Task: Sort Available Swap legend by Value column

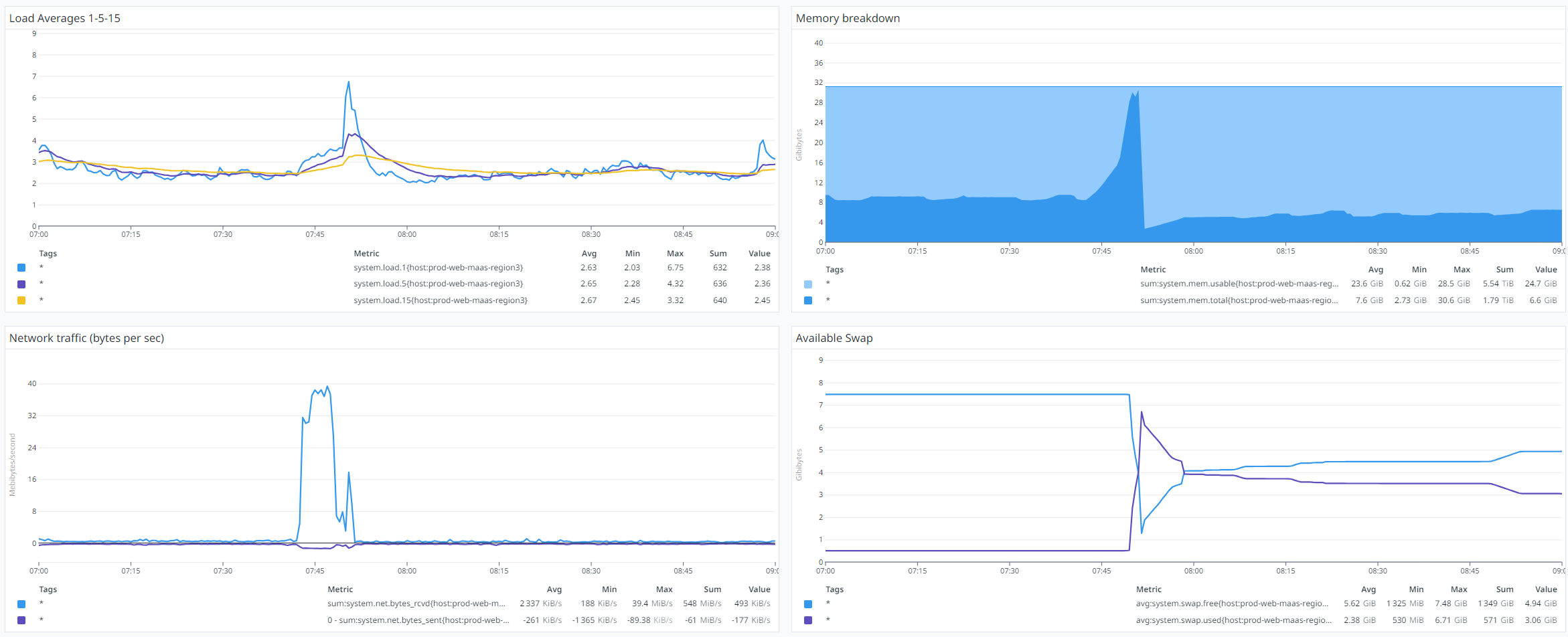Action: coord(1546,589)
